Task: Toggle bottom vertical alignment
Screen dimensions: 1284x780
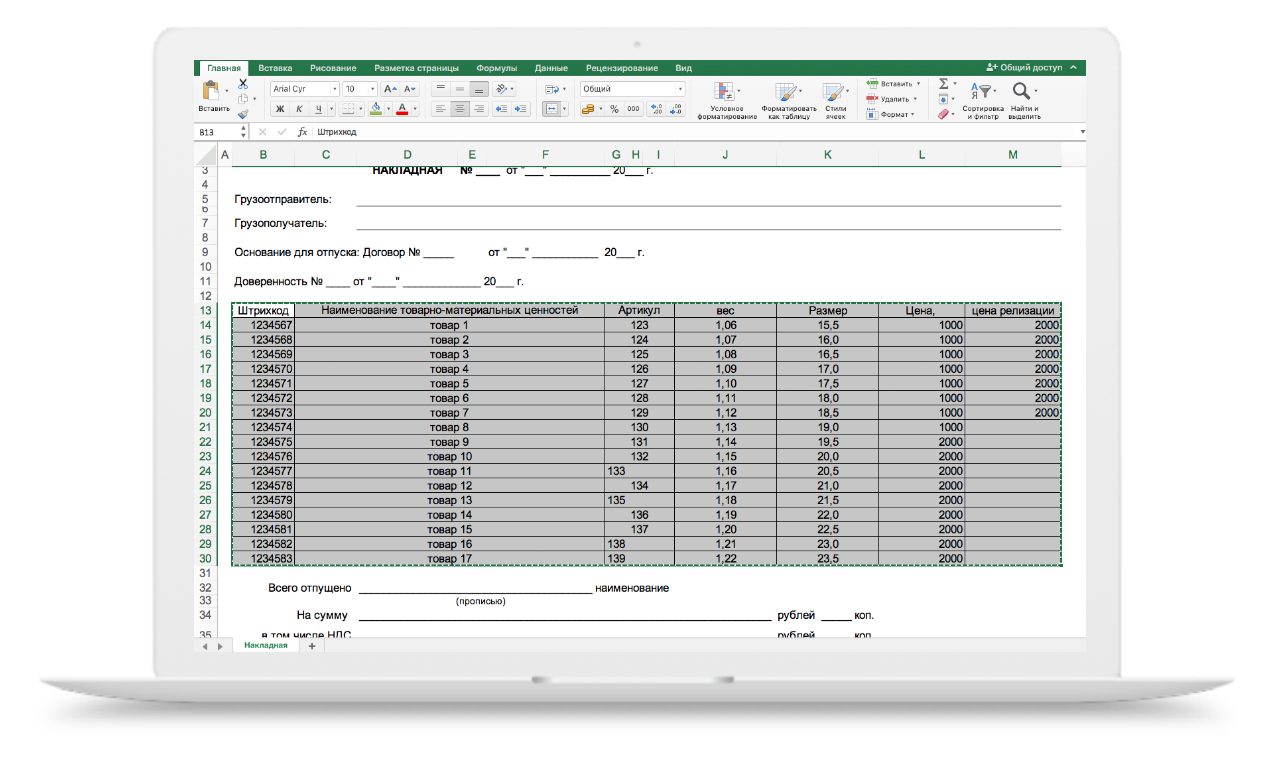Action: [479, 89]
